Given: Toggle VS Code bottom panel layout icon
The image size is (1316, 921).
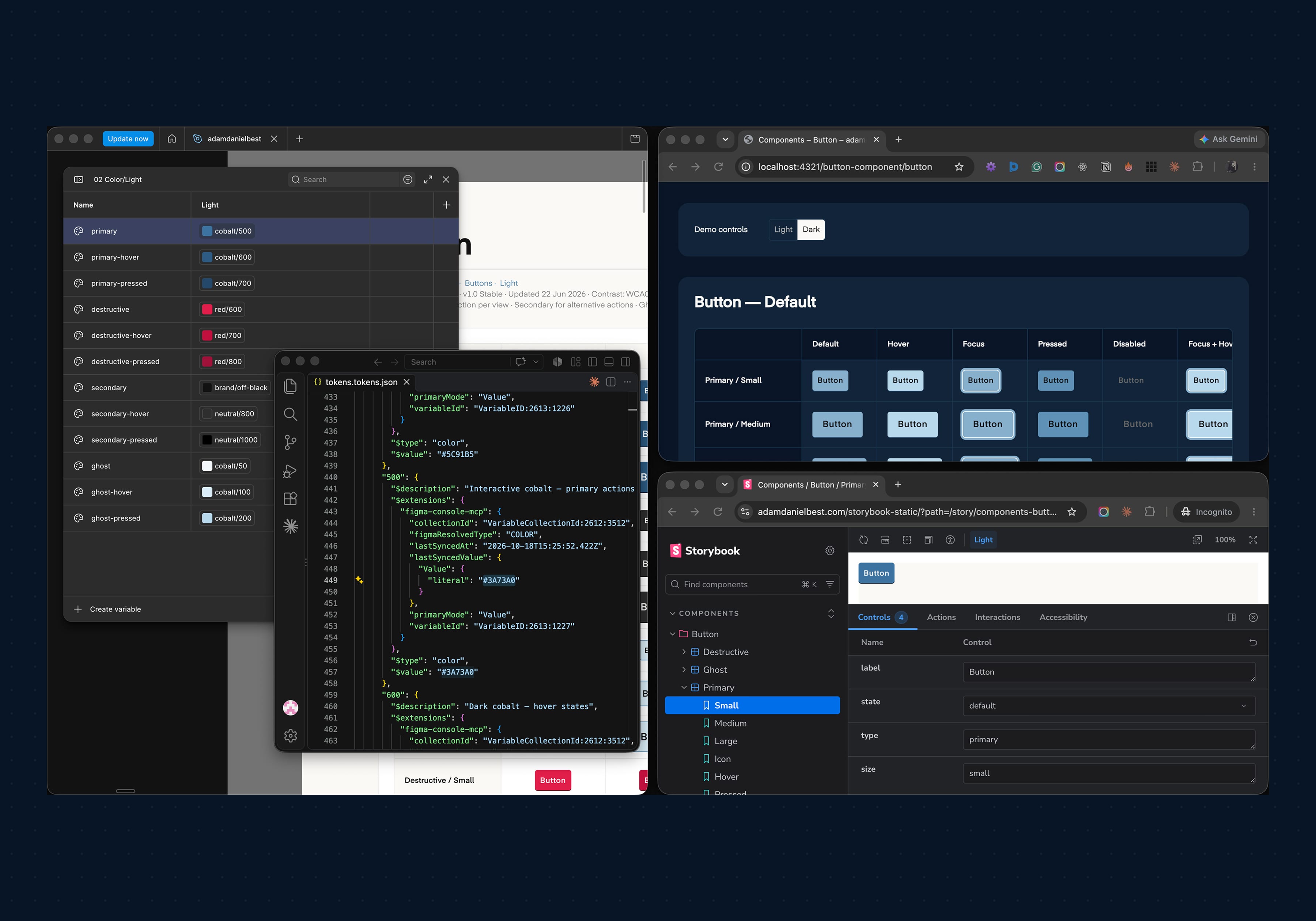Looking at the screenshot, I should (609, 361).
